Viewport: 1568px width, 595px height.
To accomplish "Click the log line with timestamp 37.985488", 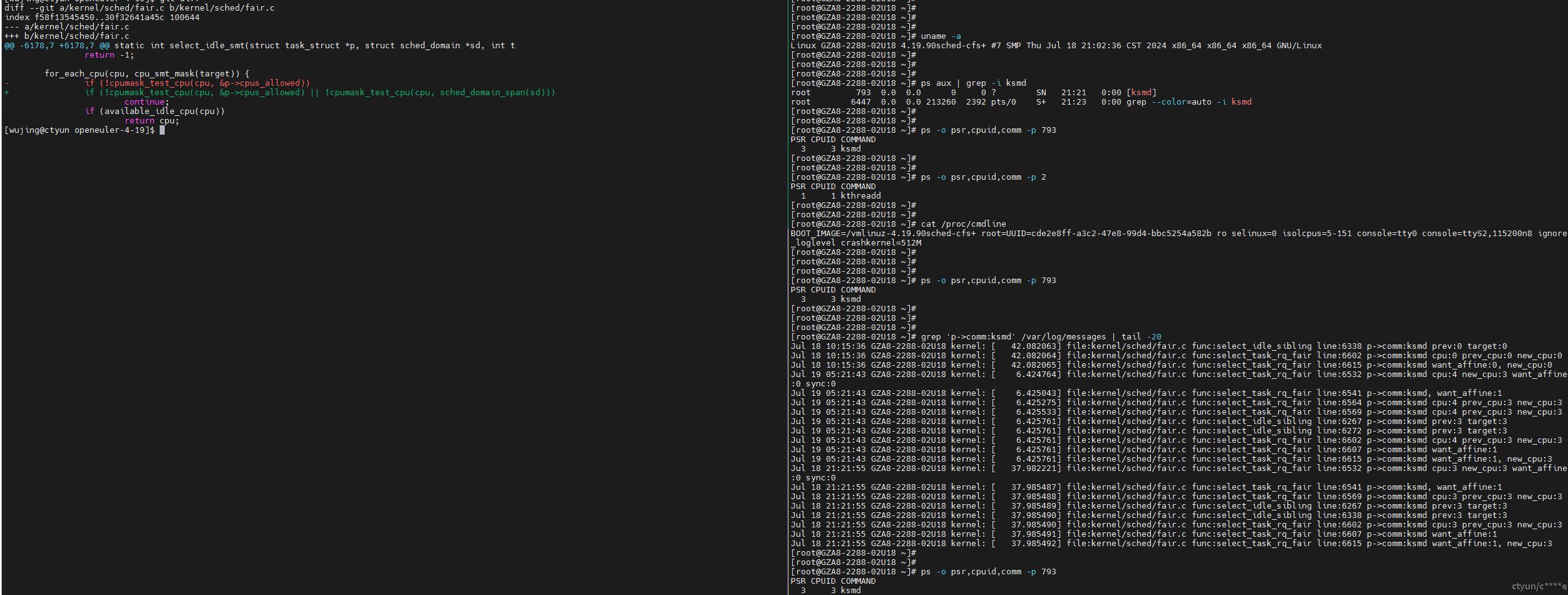I will coord(1177,497).
